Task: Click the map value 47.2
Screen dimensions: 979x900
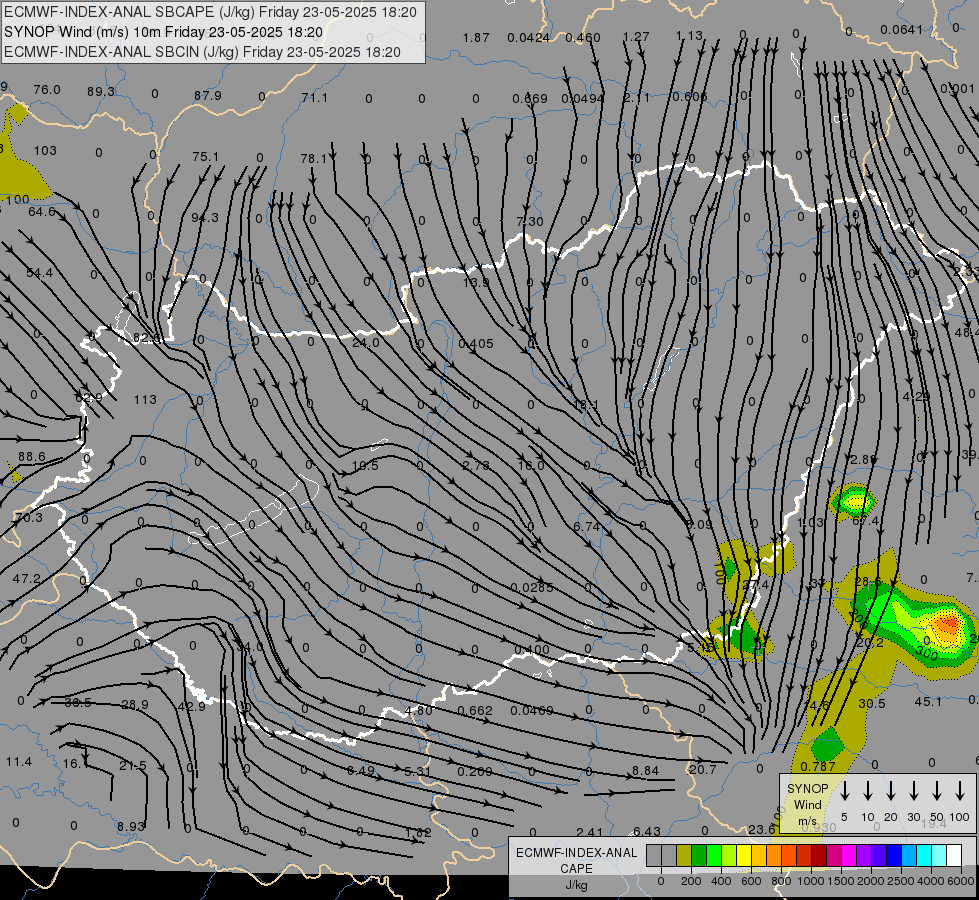Action: 26,579
